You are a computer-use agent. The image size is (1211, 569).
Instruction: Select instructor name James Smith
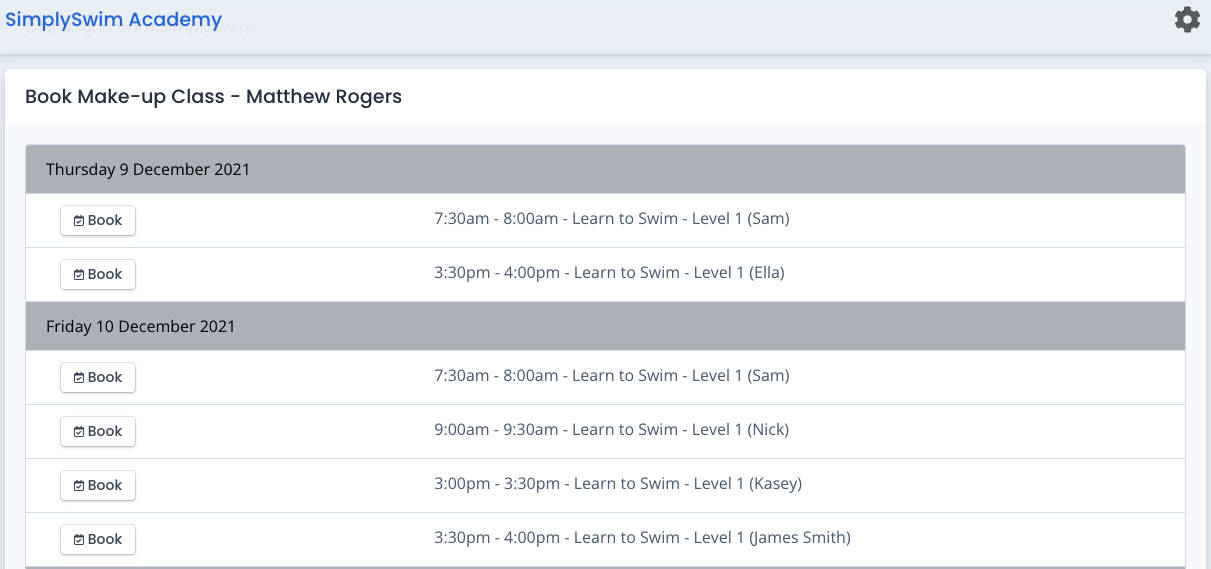click(800, 537)
